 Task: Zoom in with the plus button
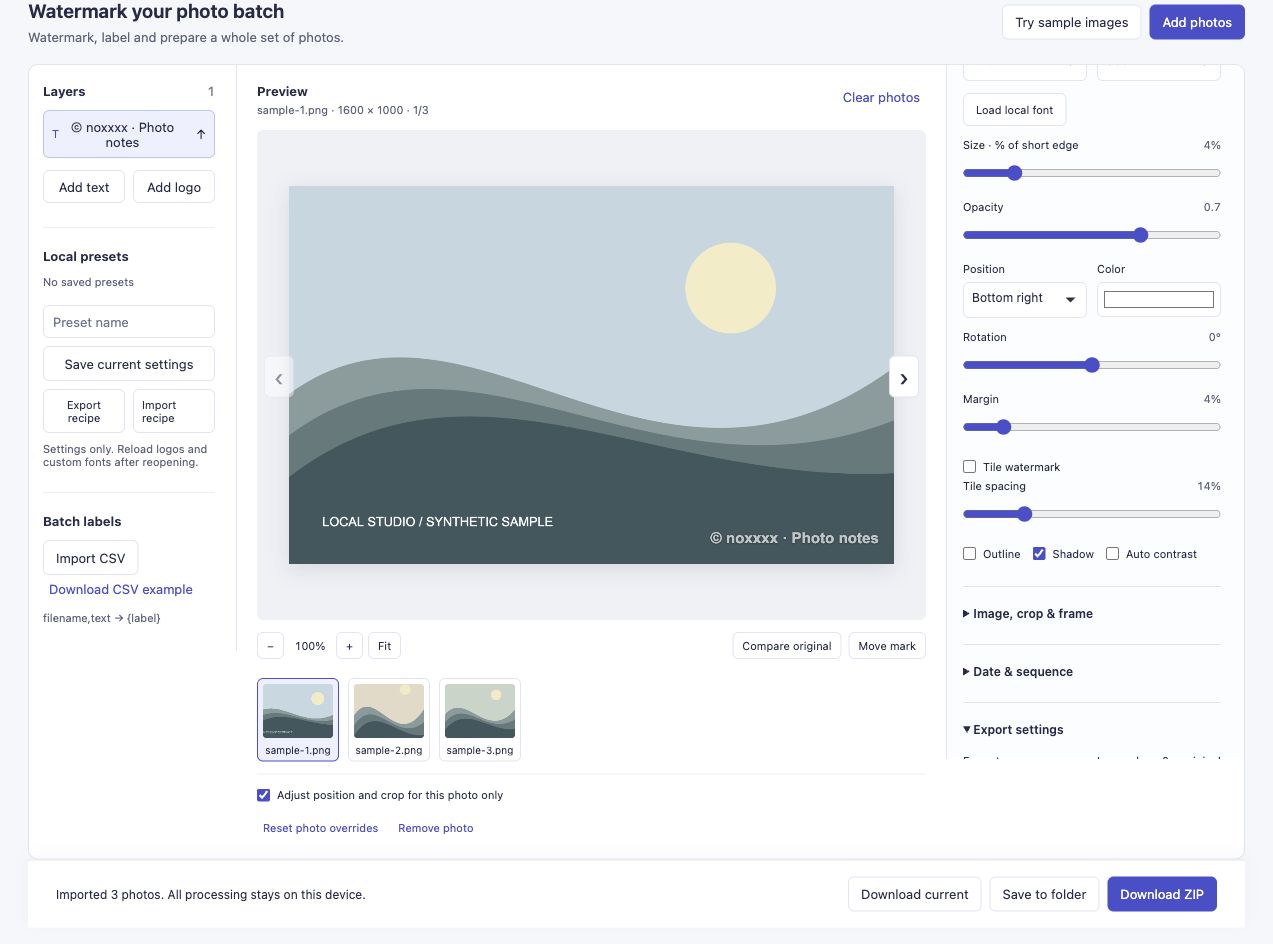[x=349, y=646]
